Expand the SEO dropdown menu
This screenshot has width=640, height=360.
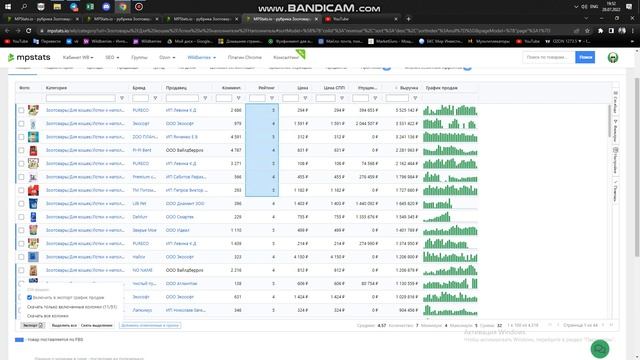(112, 58)
